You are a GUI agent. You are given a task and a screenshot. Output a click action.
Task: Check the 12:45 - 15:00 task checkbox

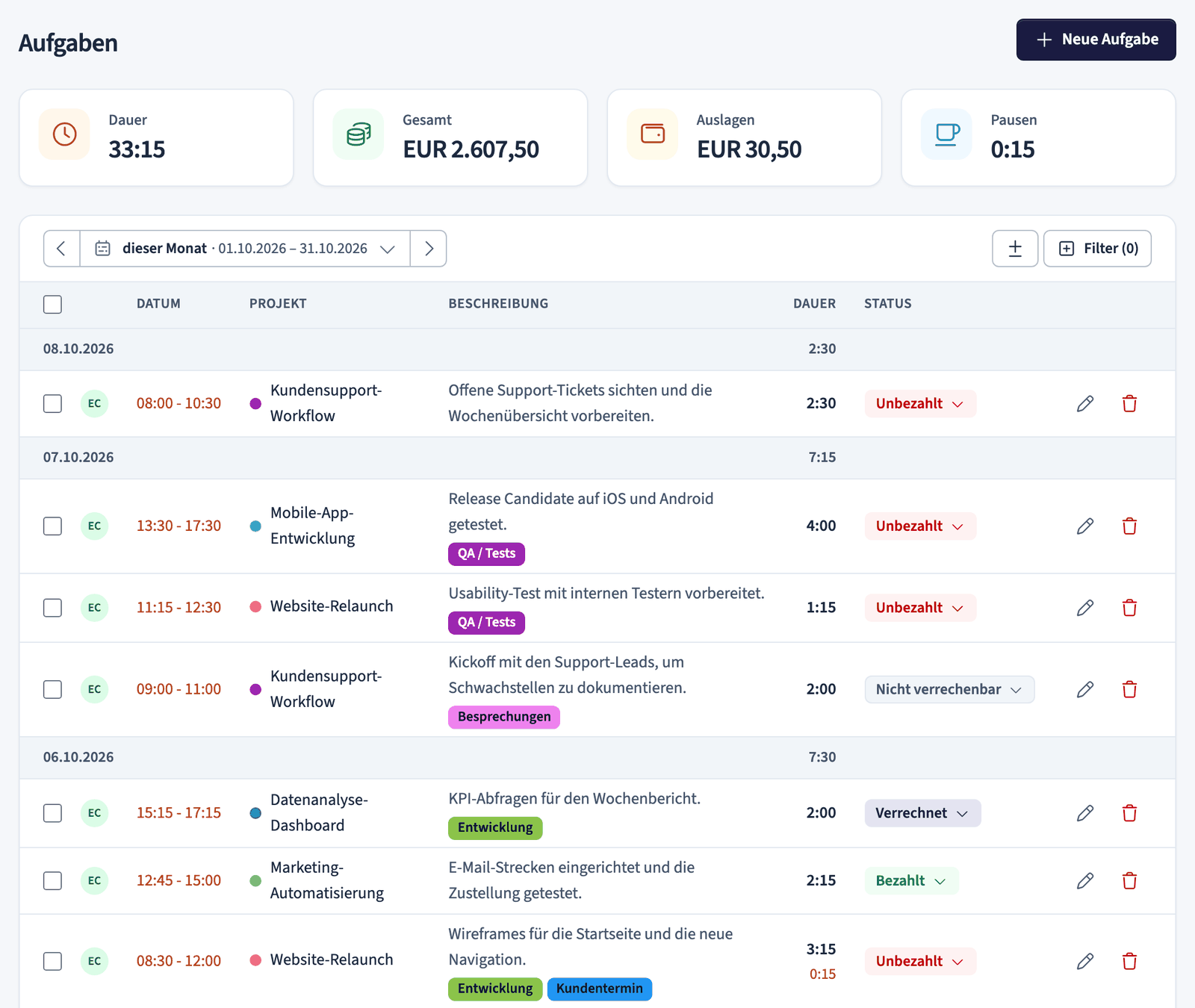[x=52, y=881]
